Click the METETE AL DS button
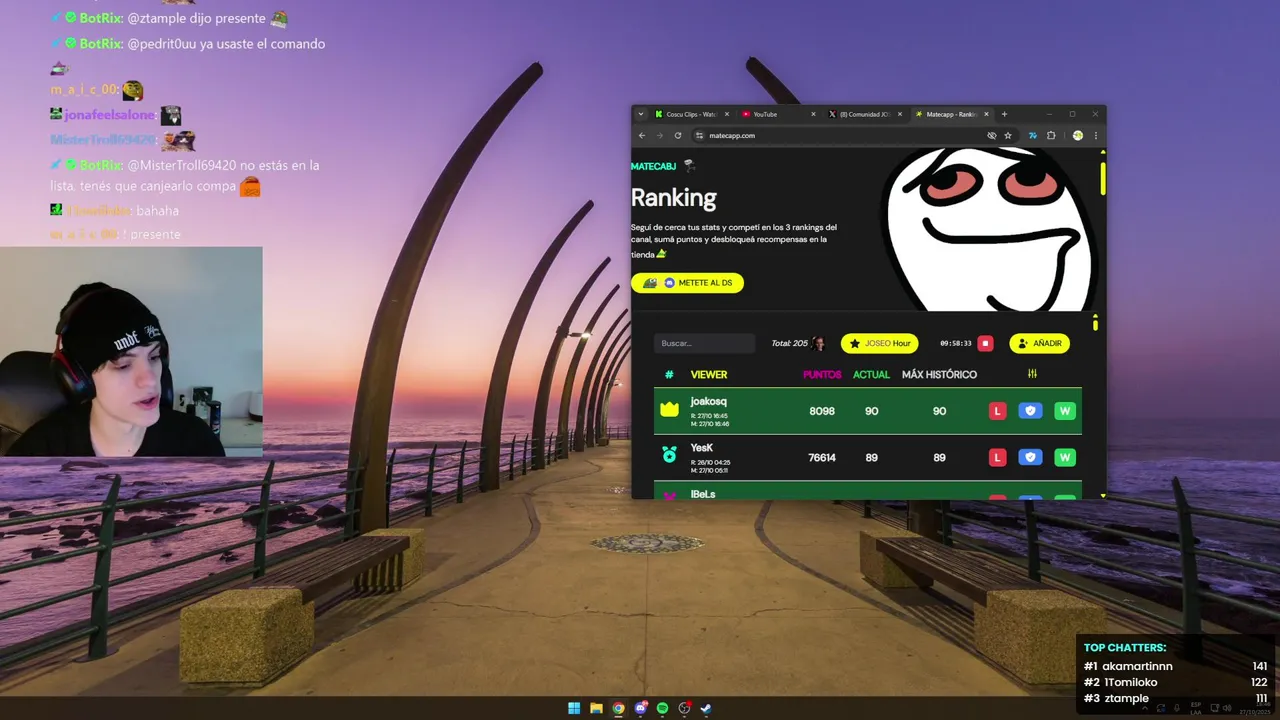Viewport: 1280px width, 720px height. pos(687,283)
